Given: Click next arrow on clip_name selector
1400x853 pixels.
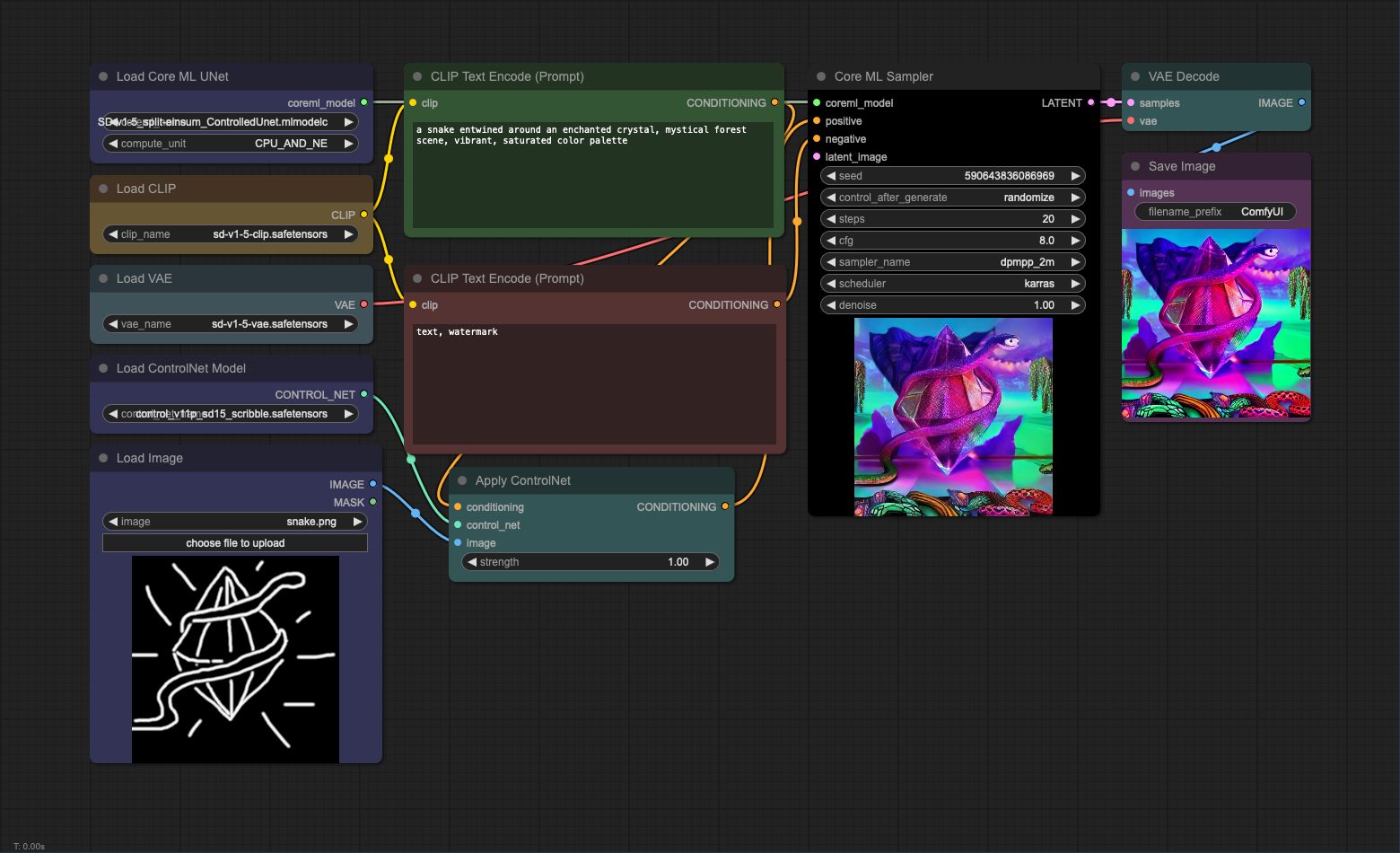Looking at the screenshot, I should click(x=349, y=234).
